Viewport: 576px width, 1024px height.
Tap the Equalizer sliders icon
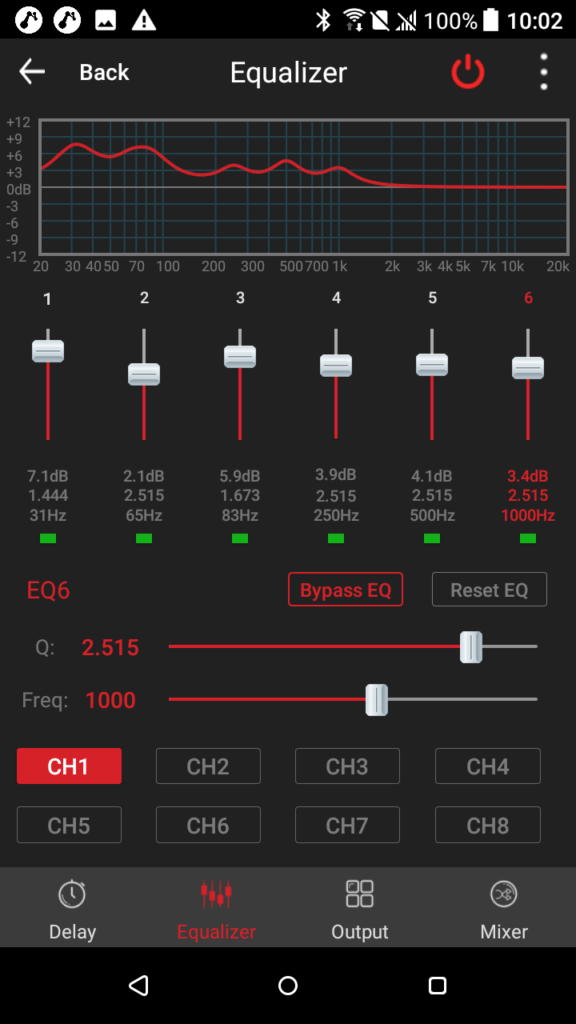click(x=216, y=893)
